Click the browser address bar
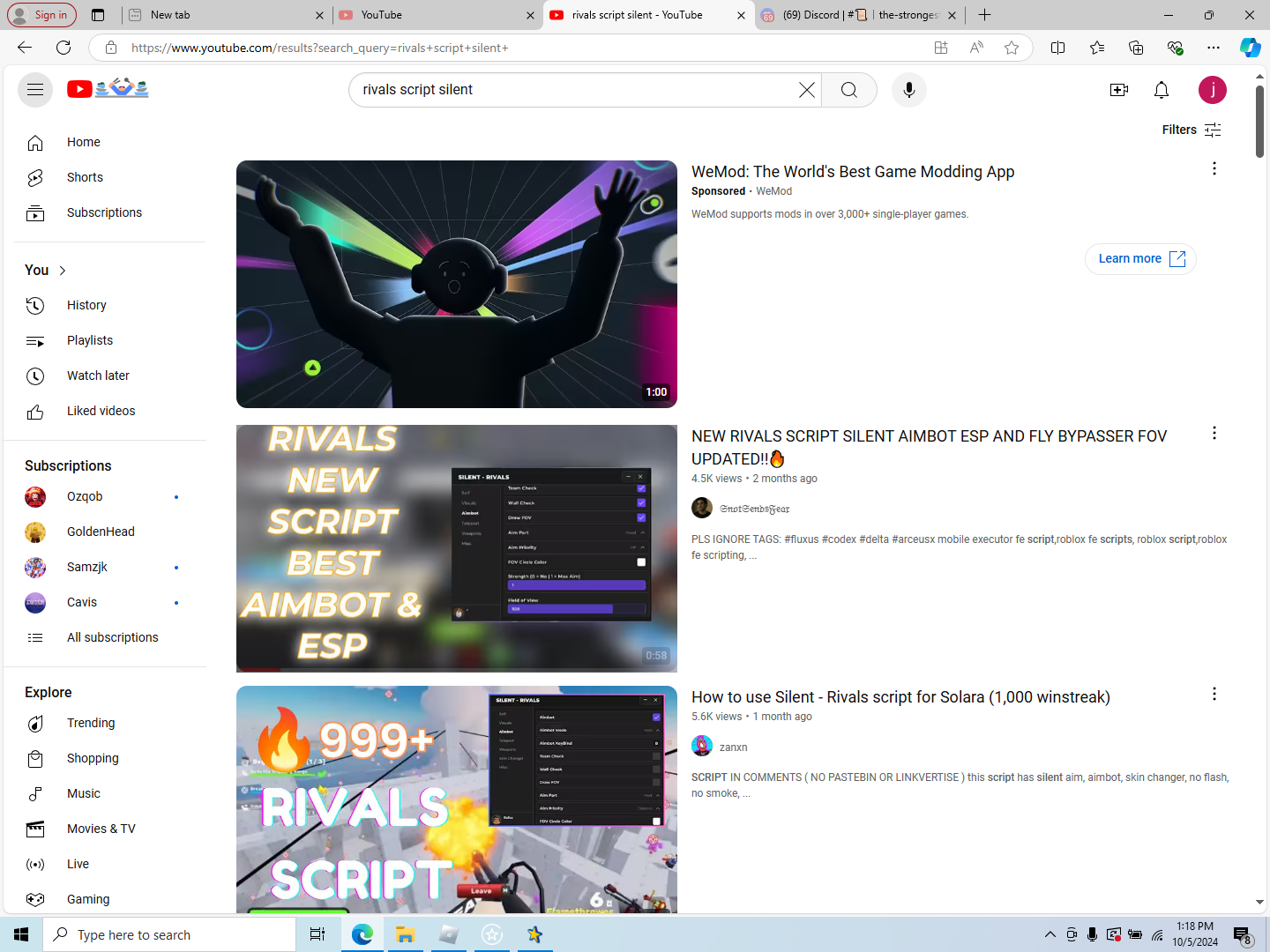This screenshot has height=952, width=1270. point(527,48)
